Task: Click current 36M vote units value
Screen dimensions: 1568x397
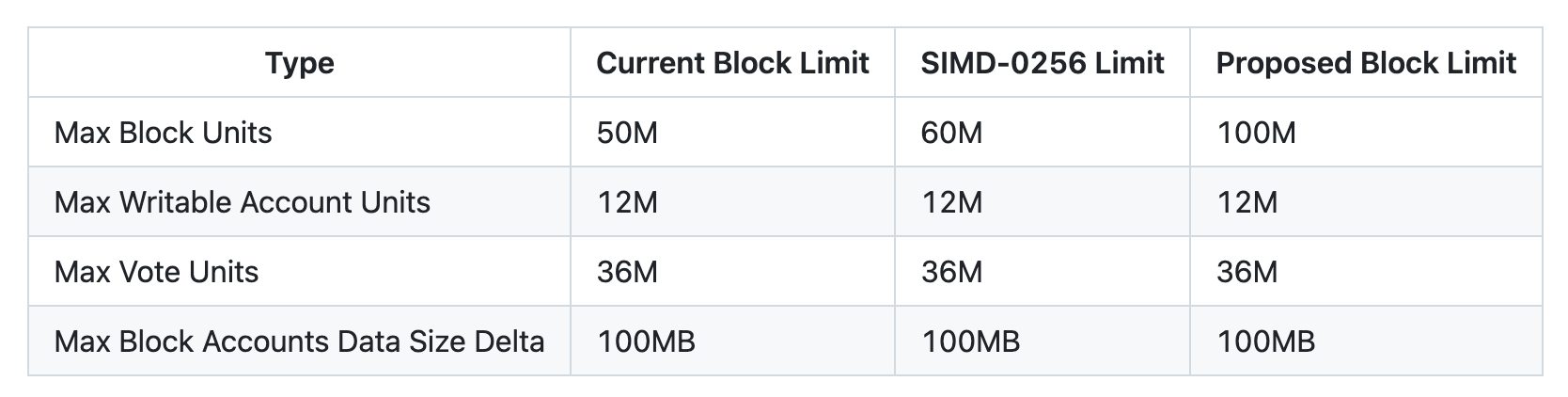Action: pos(627,272)
